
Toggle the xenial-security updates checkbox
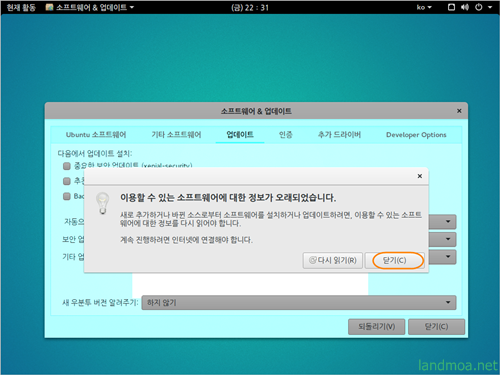pyautogui.click(x=67, y=166)
